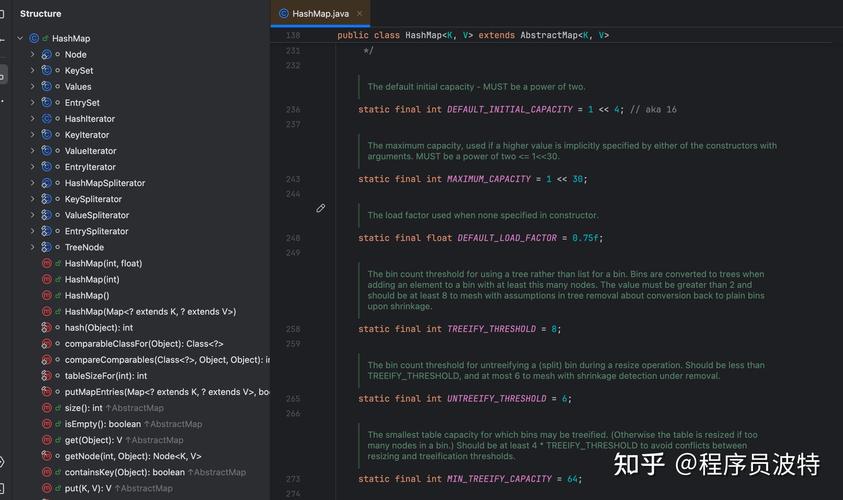The height and width of the screenshot is (500, 843).
Task: Switch to the HashMap.java tab
Action: tap(320, 13)
